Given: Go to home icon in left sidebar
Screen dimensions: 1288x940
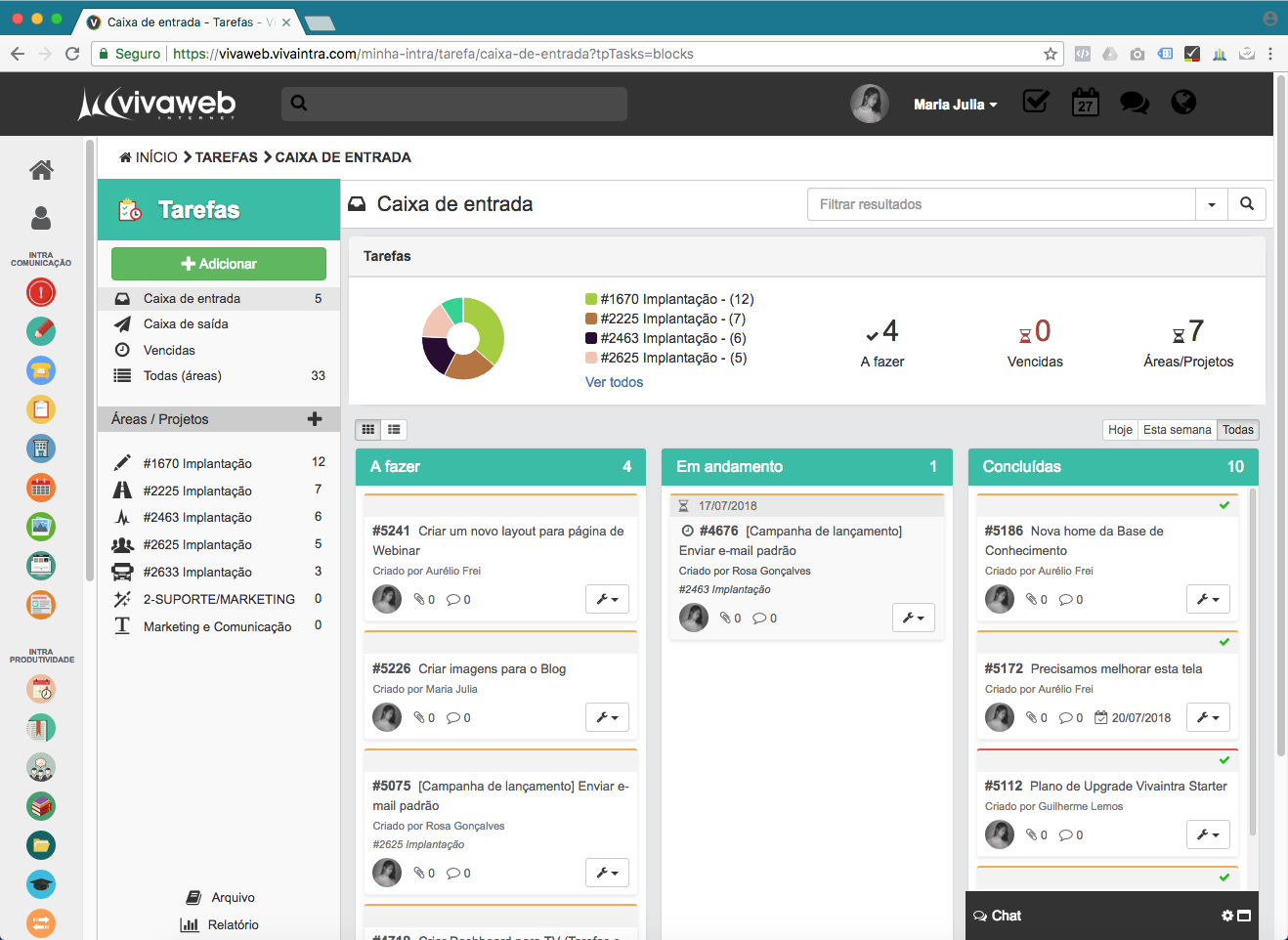Looking at the screenshot, I should 41,170.
